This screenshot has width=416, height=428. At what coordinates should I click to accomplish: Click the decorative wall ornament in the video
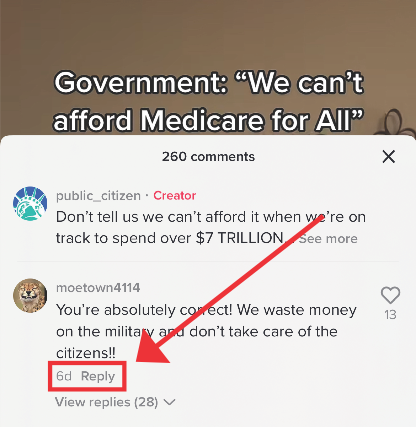[399, 123]
